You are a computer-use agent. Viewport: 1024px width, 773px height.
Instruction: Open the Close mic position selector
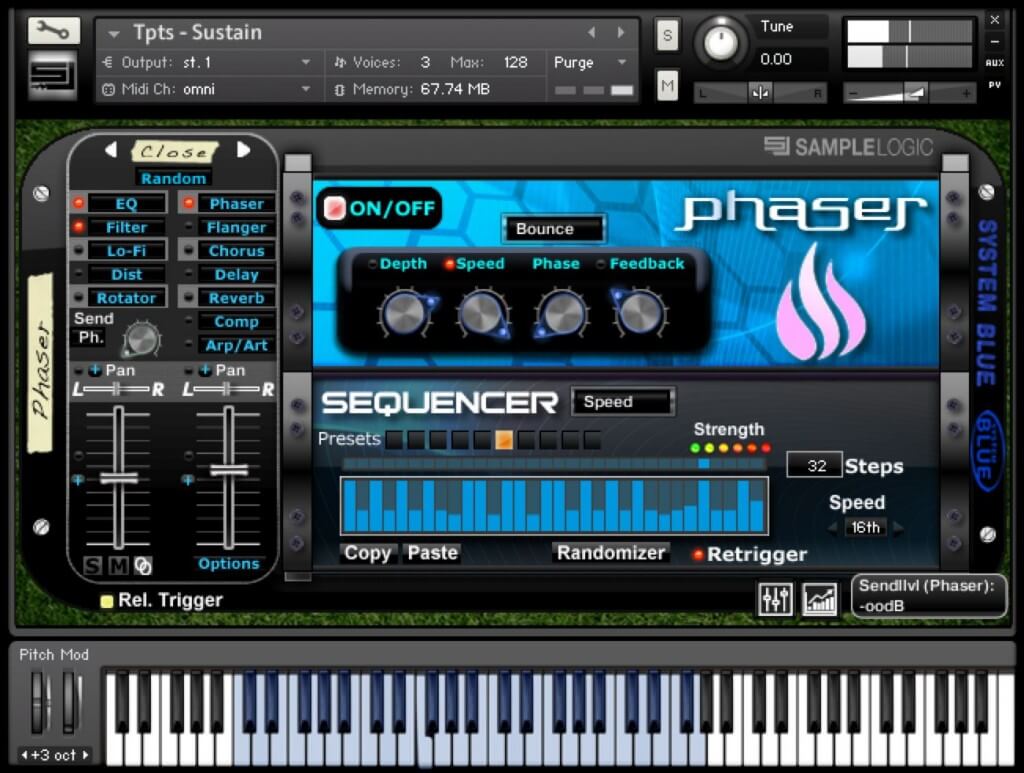pyautogui.click(x=175, y=151)
